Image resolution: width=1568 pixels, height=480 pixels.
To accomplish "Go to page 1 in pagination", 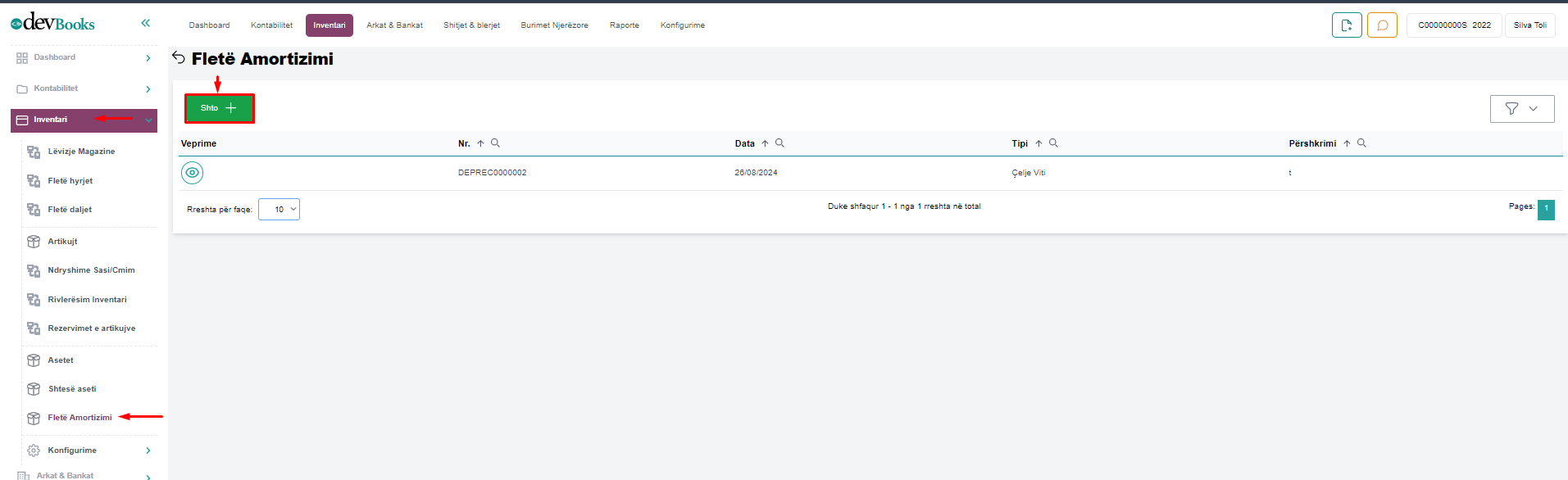I will coord(1546,209).
